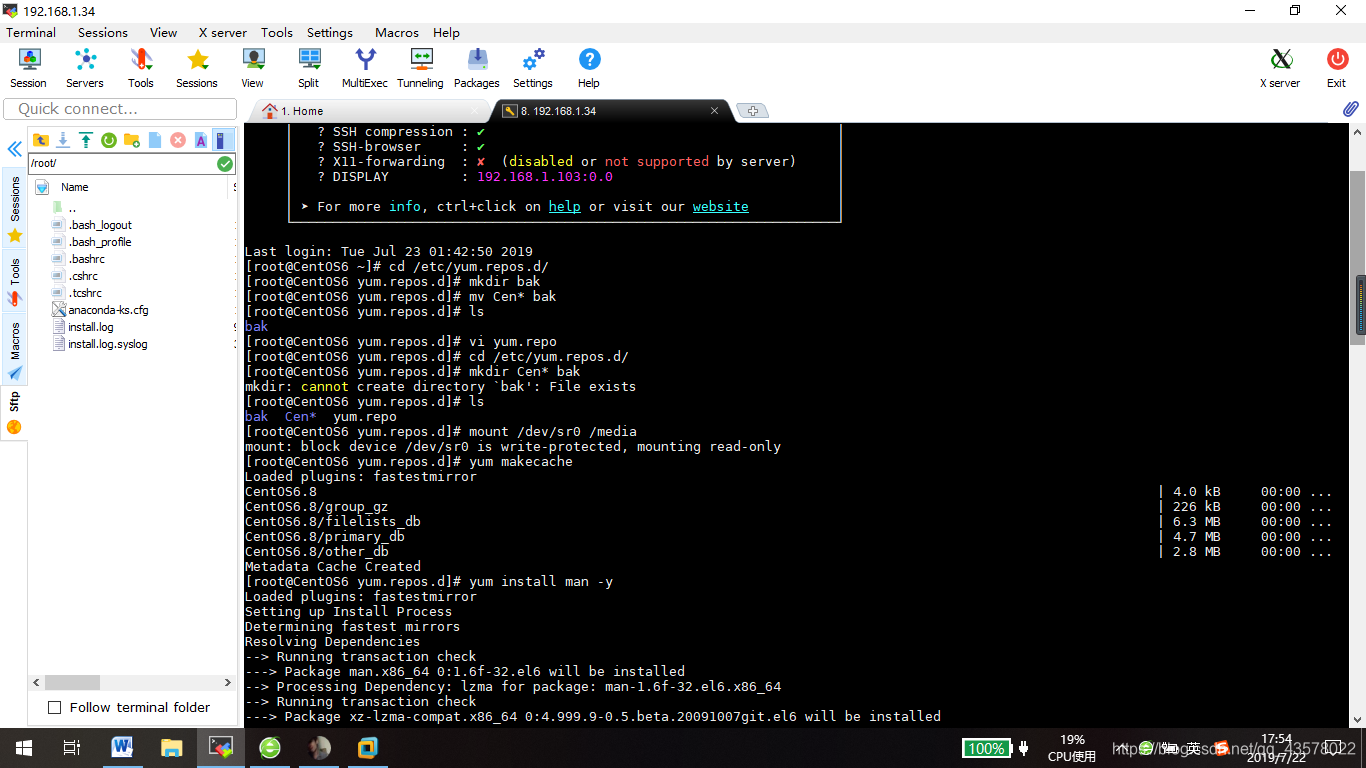Click the Exit toolbar button

click(x=1337, y=68)
